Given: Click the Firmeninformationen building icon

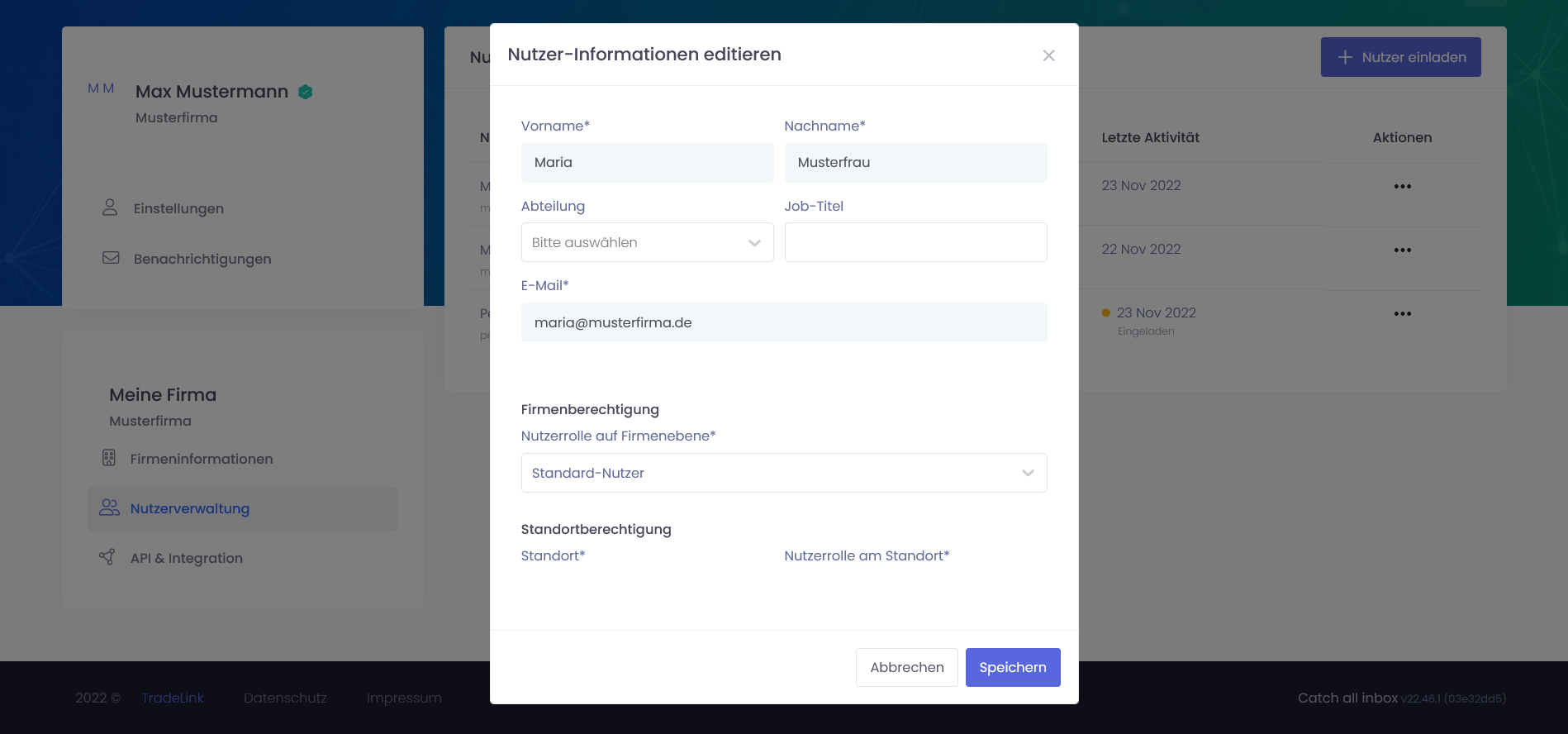Looking at the screenshot, I should [x=108, y=458].
